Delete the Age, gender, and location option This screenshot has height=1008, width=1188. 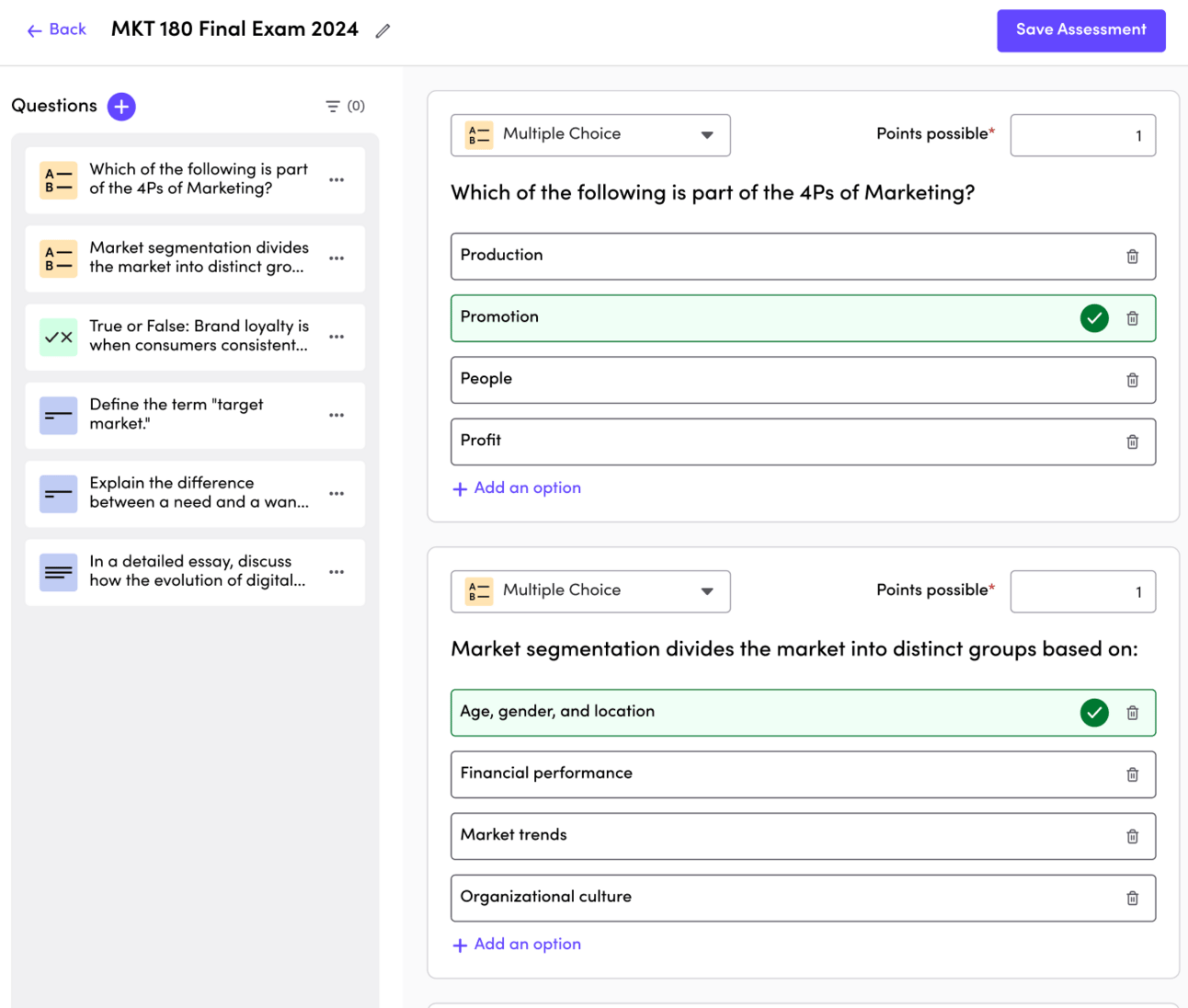1133,713
